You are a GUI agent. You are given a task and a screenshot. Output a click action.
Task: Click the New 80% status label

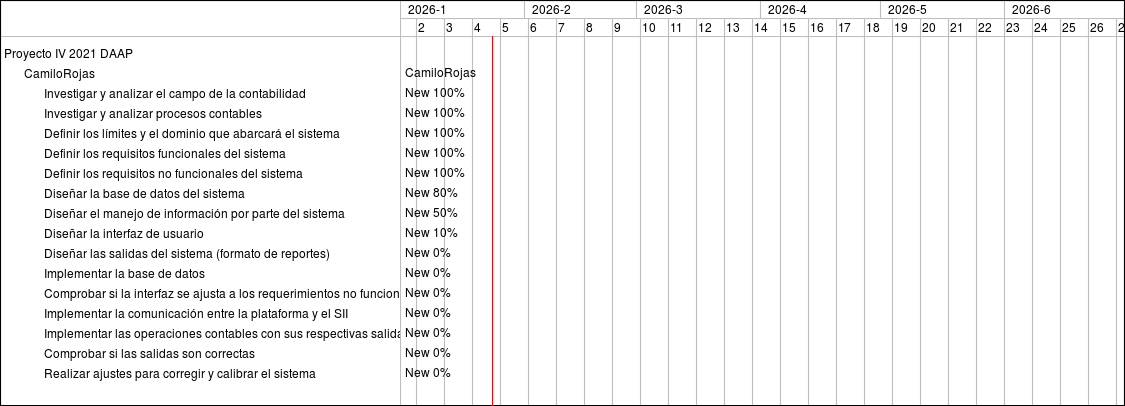[x=431, y=193]
